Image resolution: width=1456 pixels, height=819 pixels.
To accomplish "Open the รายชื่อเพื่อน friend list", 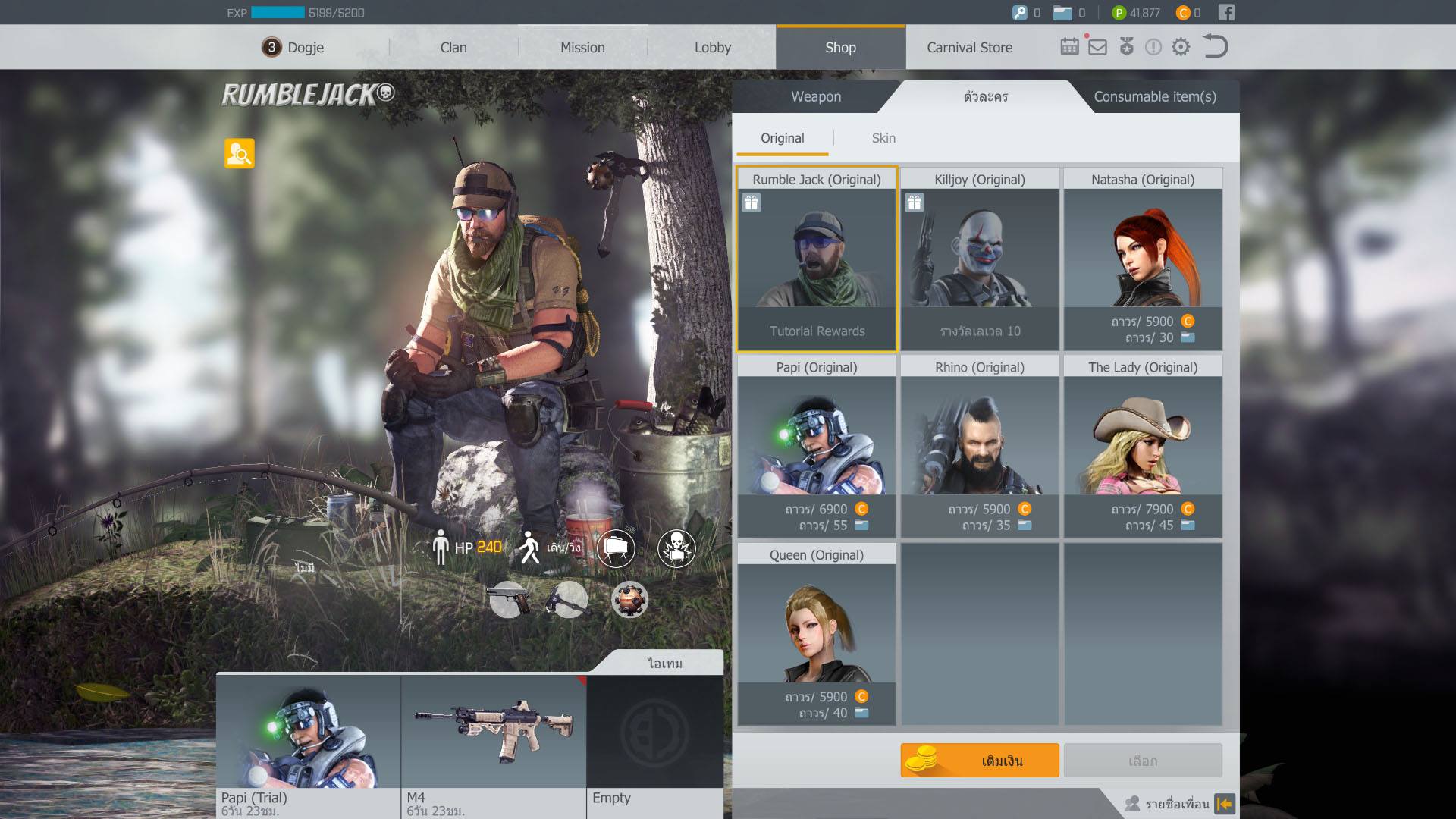I will click(x=1178, y=804).
